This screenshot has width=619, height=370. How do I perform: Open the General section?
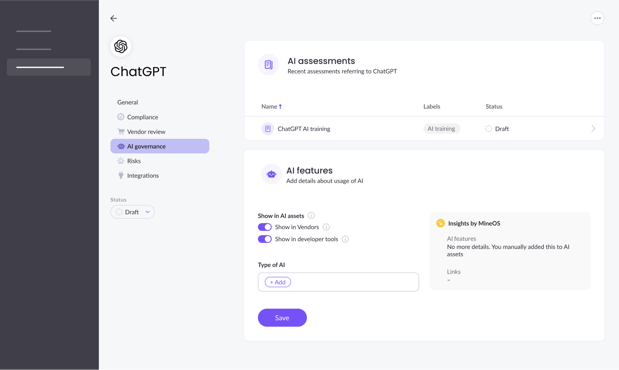coord(128,102)
